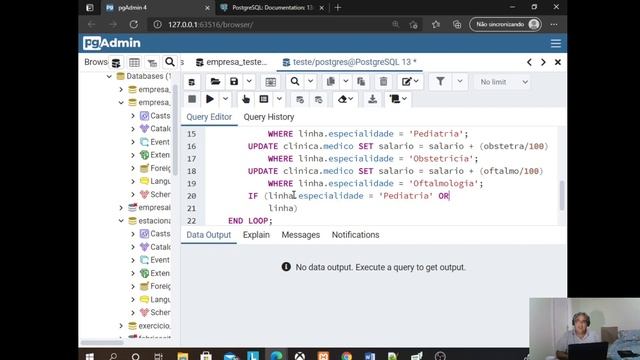Click the Paste rows icon

pyautogui.click(x=361, y=82)
